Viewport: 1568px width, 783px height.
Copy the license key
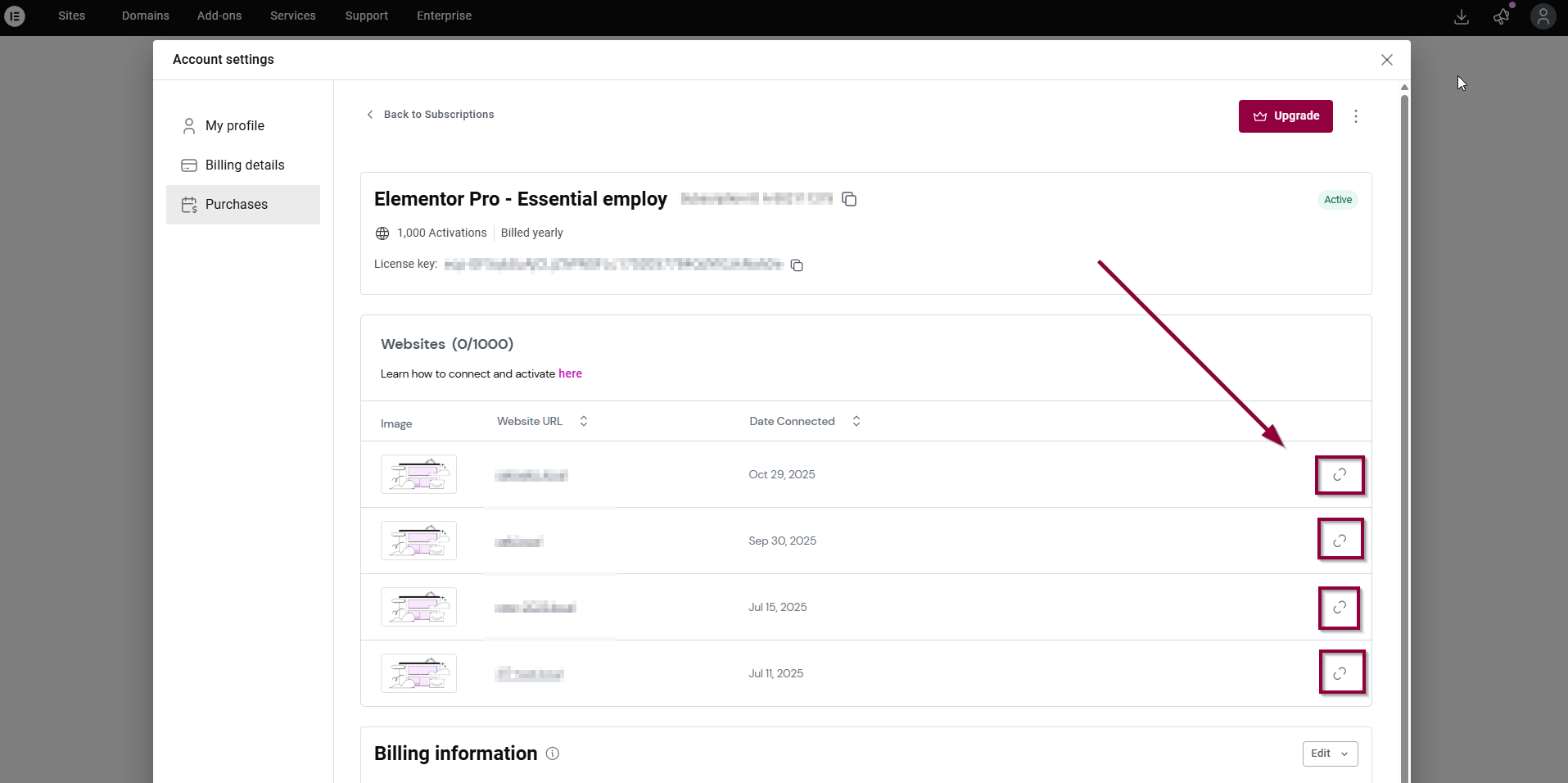click(797, 265)
